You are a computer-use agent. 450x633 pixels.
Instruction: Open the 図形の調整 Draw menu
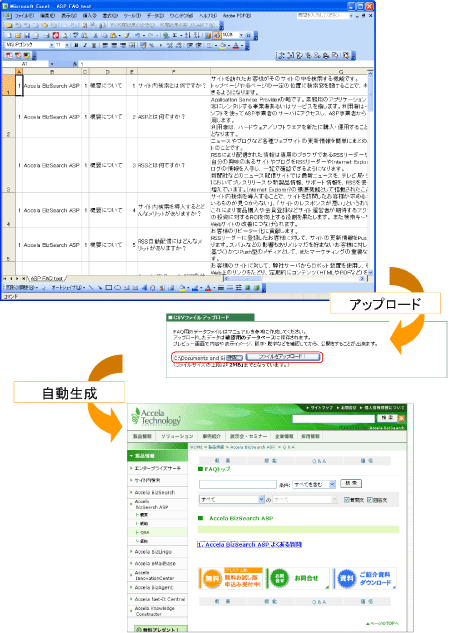21,288
